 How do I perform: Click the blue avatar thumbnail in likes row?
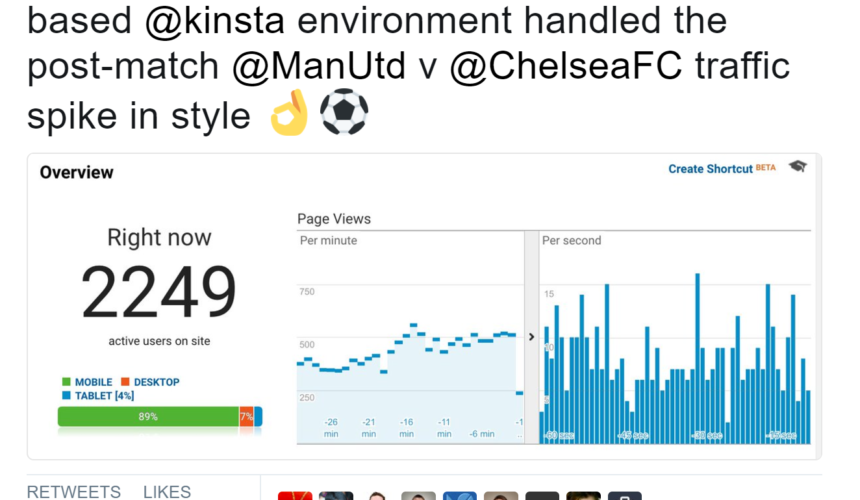coord(460,496)
